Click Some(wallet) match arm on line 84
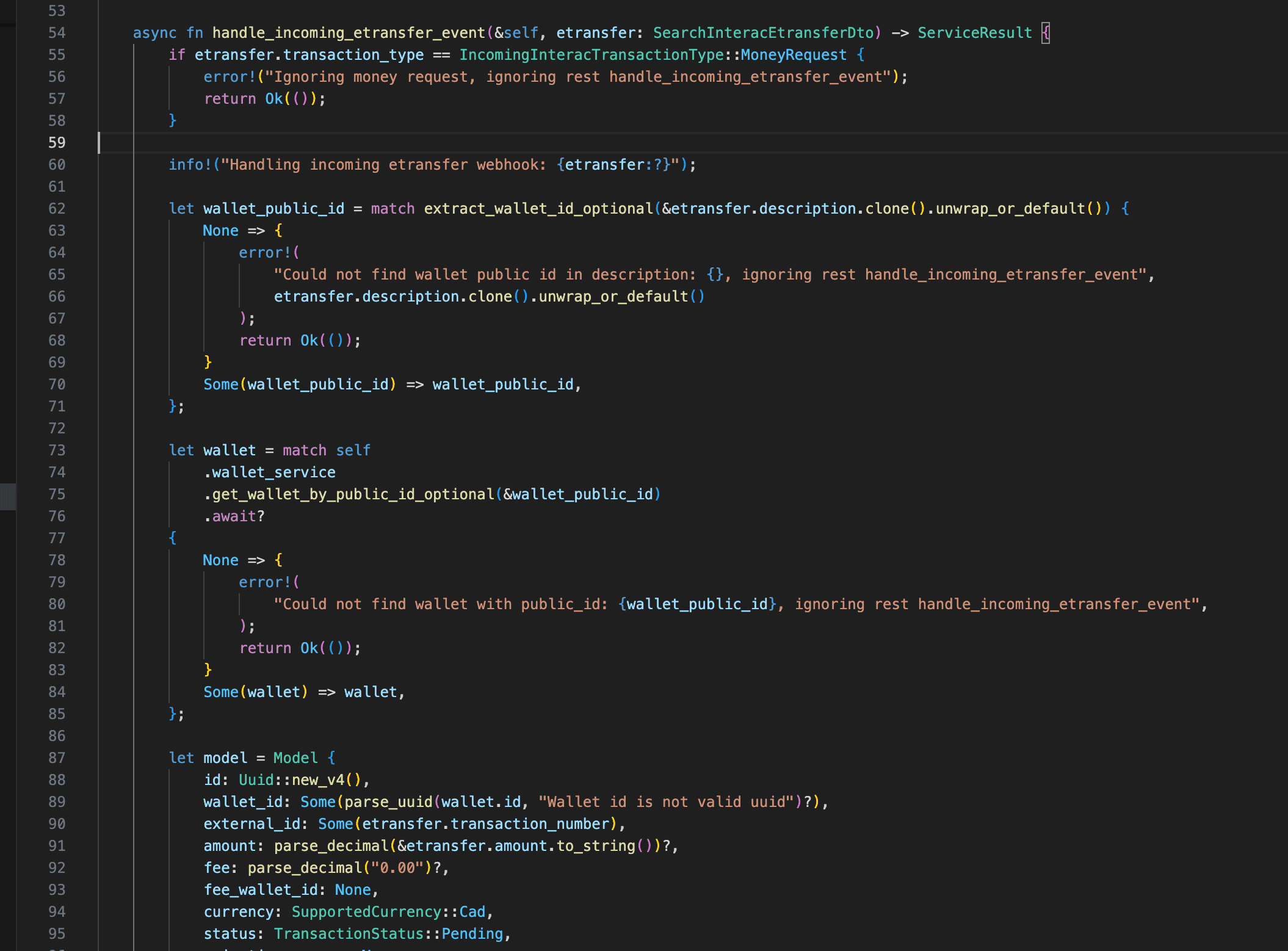The height and width of the screenshot is (951, 1288). (x=255, y=692)
